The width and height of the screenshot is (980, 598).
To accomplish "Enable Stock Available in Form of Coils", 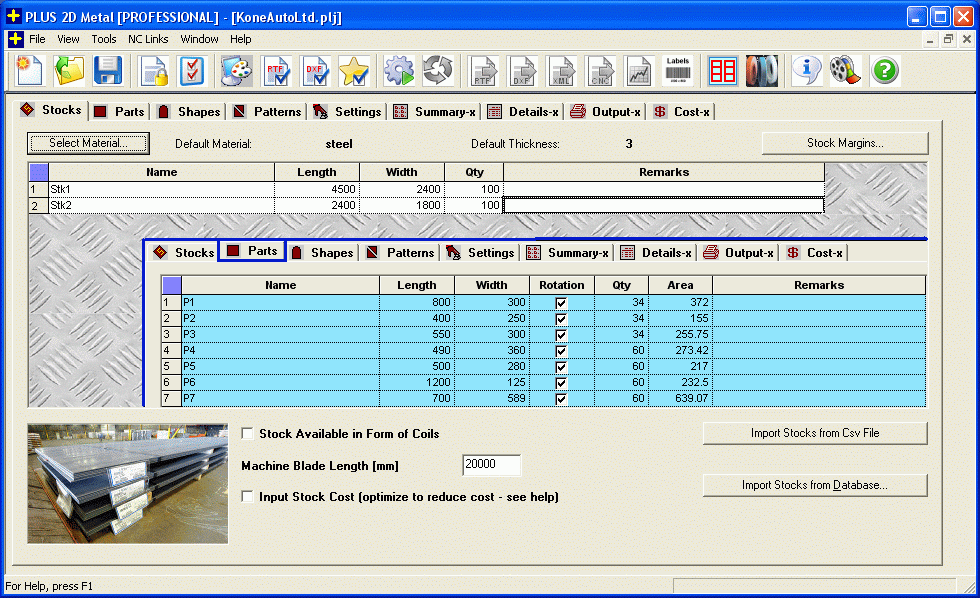I will (x=247, y=433).
